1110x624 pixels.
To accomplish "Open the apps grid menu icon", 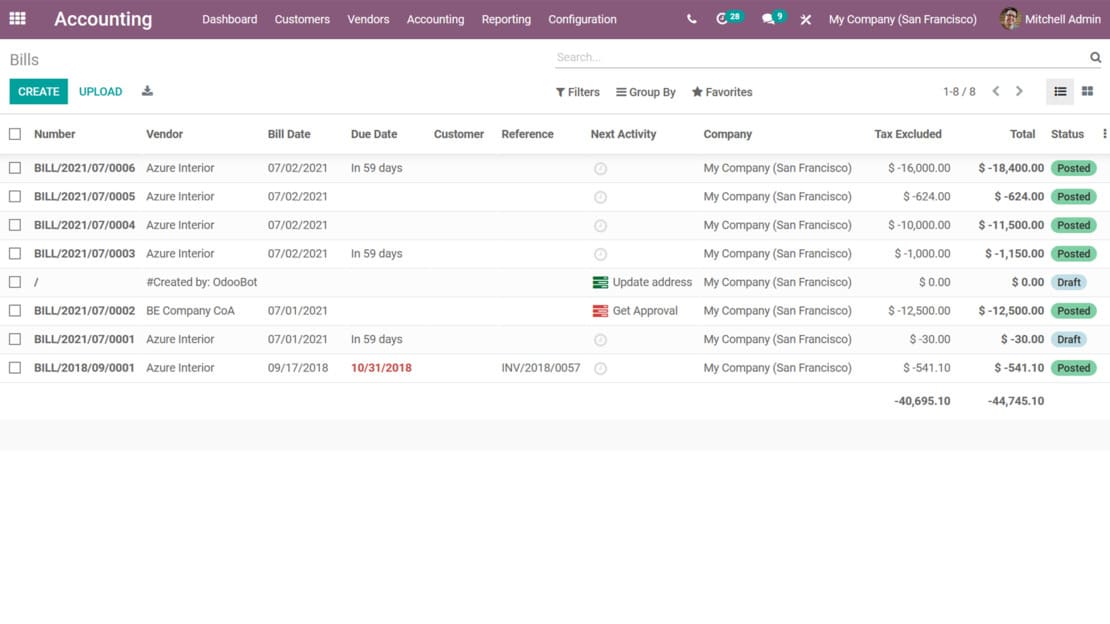I will 18,19.
